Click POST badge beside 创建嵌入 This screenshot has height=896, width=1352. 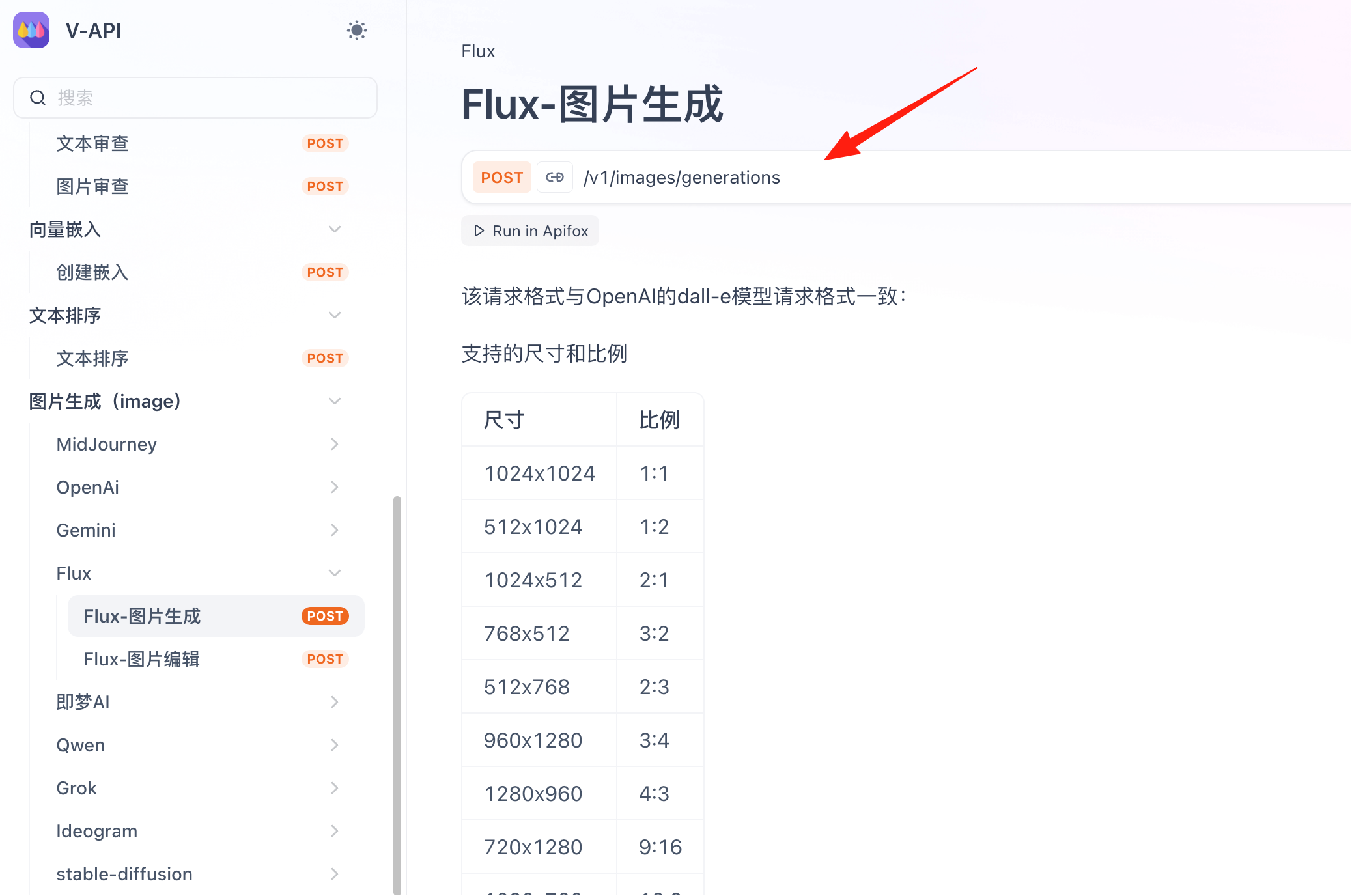[325, 272]
